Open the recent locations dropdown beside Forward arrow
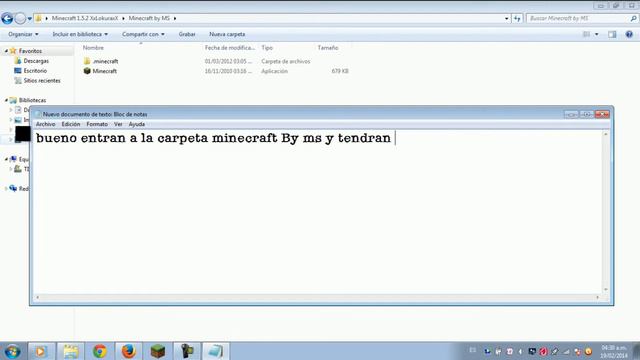640x360 pixels. point(29,19)
